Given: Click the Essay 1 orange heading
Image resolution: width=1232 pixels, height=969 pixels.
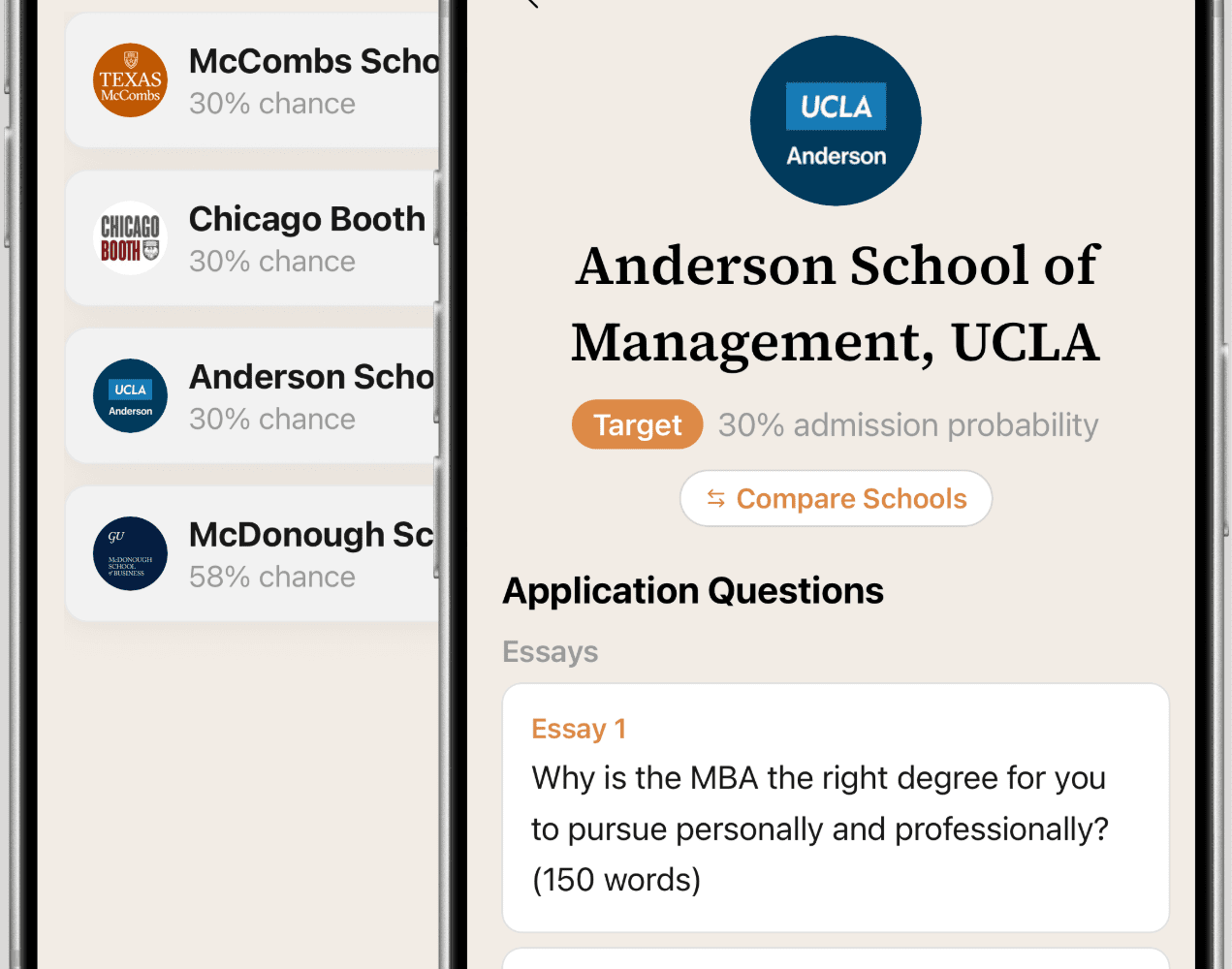Looking at the screenshot, I should (579, 729).
